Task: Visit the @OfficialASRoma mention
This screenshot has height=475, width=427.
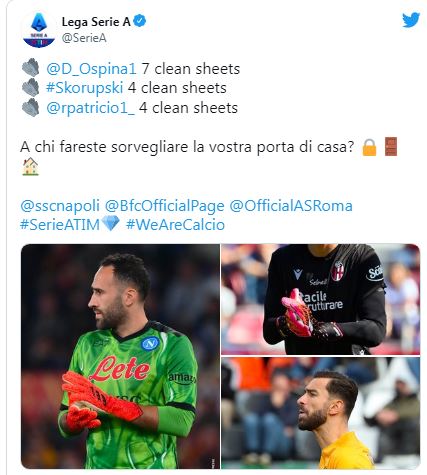Action: pyautogui.click(x=291, y=206)
